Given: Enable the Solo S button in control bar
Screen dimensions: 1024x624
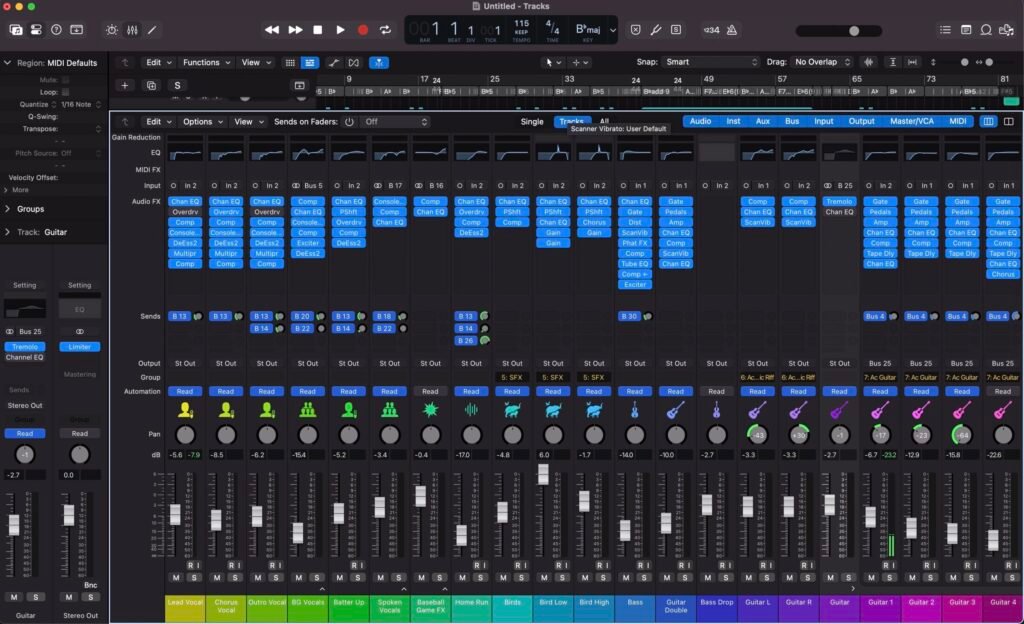Looking at the screenshot, I should [676, 30].
